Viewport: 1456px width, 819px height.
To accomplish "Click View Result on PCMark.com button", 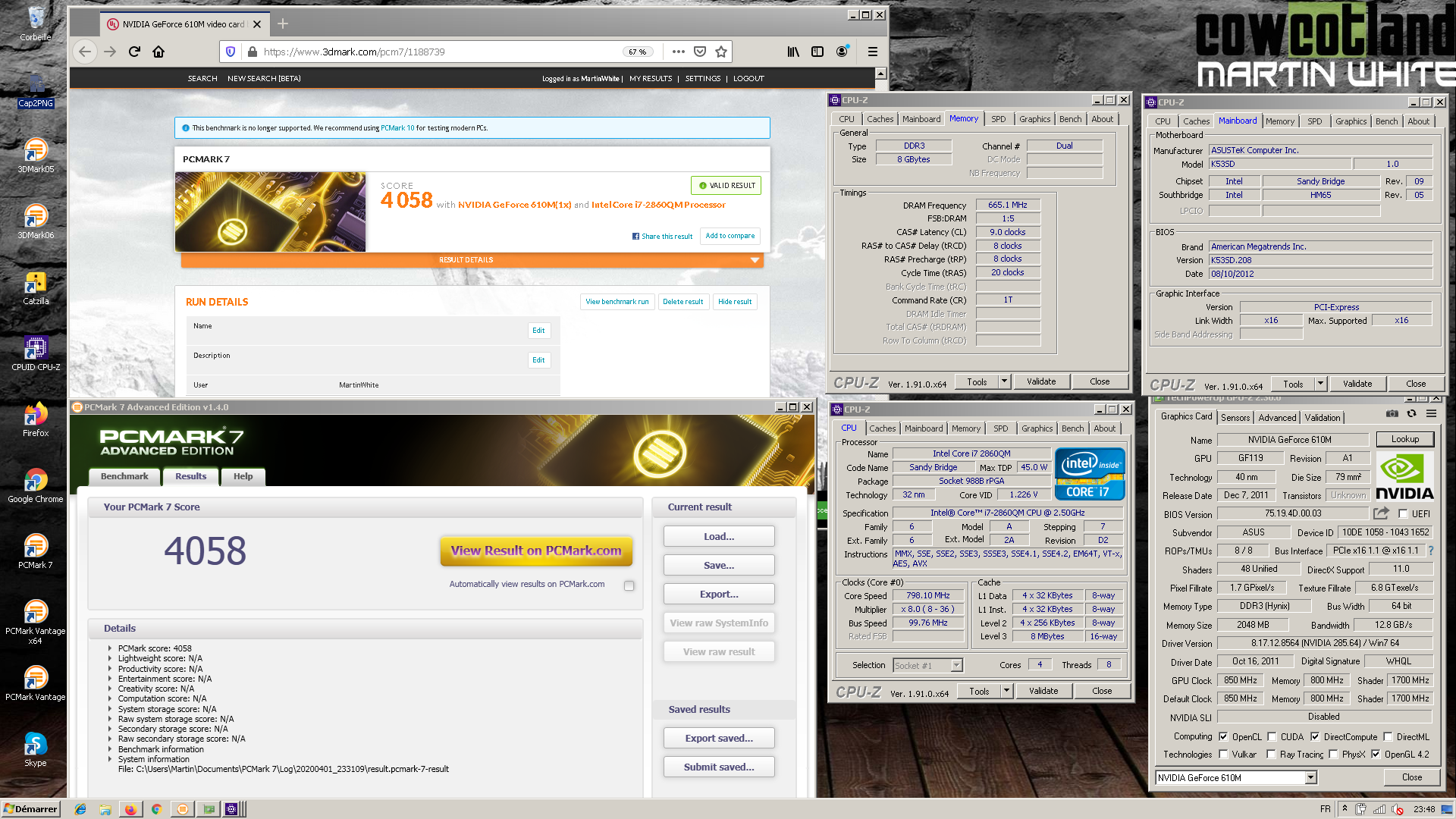I will click(x=536, y=551).
